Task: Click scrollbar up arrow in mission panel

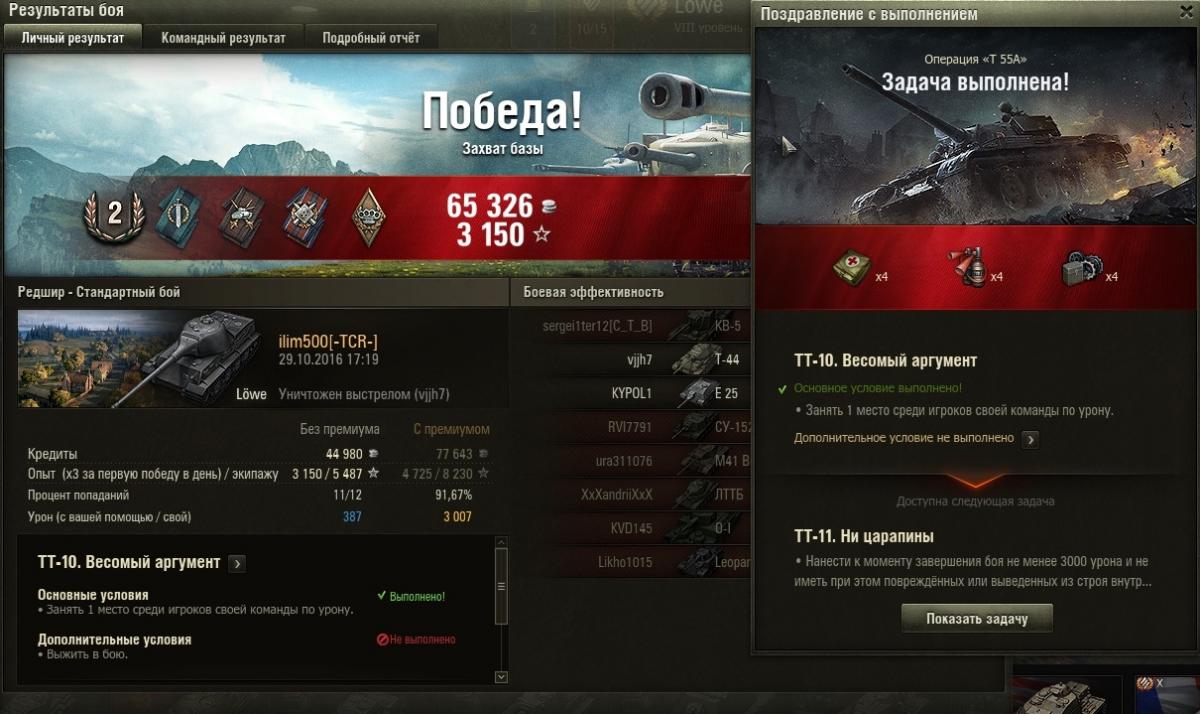Action: (501, 544)
